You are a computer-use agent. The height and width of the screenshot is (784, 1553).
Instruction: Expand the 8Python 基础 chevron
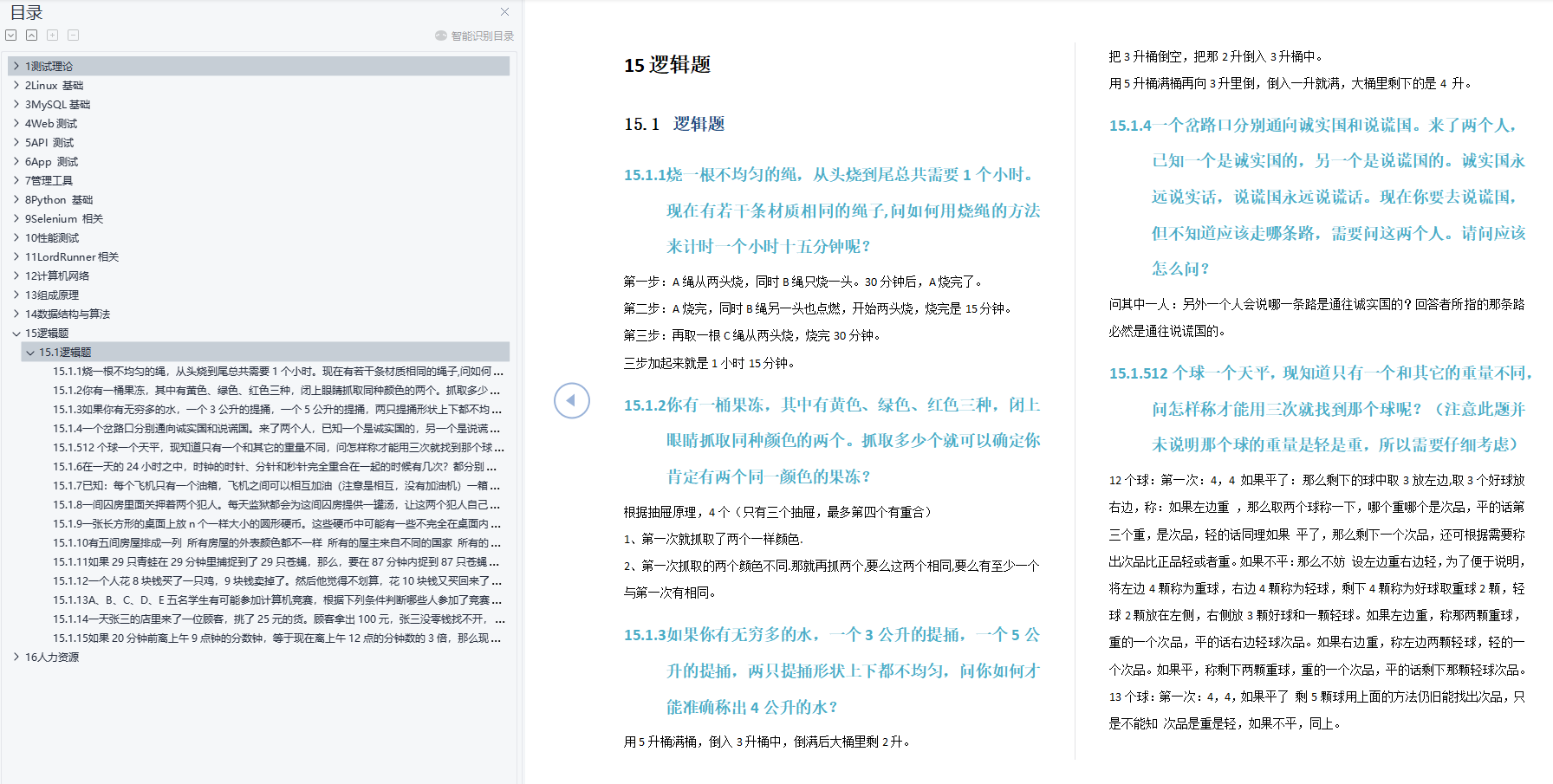click(x=16, y=199)
